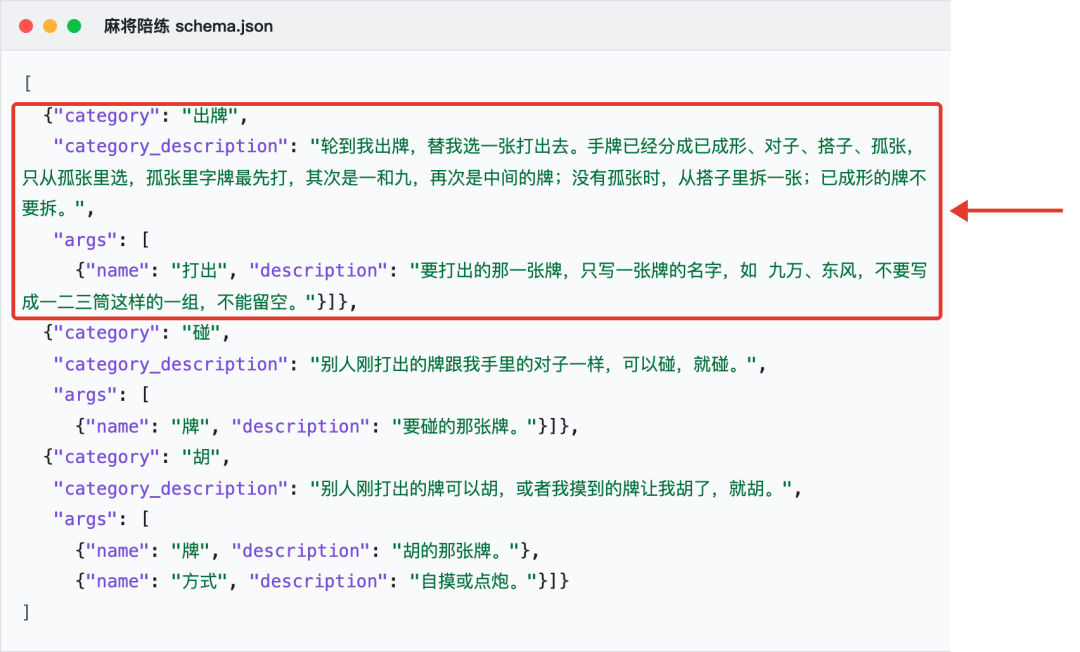Click the "name" key before "方式"
Screen dimensions: 1080x652
(x=116, y=581)
